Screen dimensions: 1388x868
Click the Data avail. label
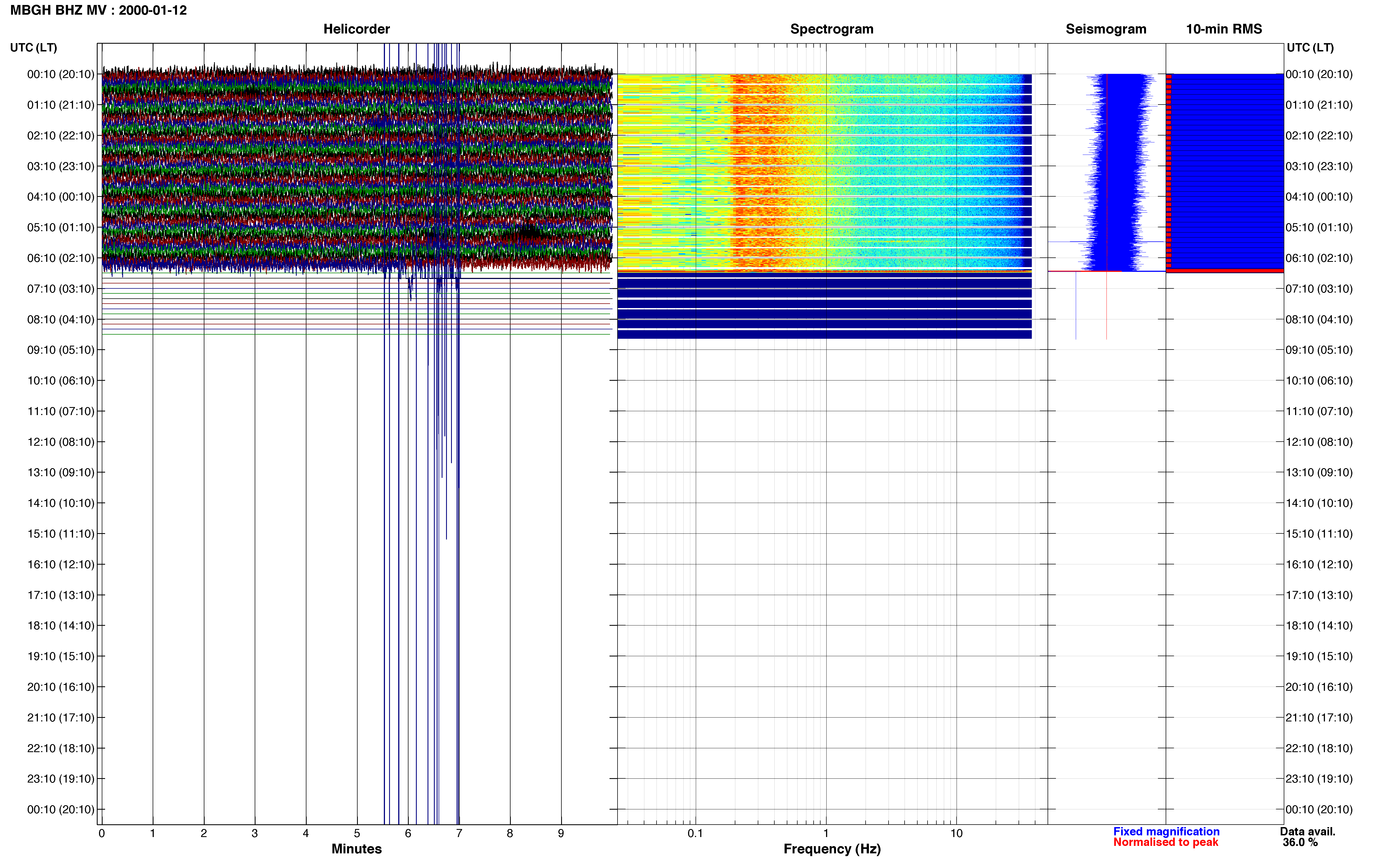(1308, 831)
